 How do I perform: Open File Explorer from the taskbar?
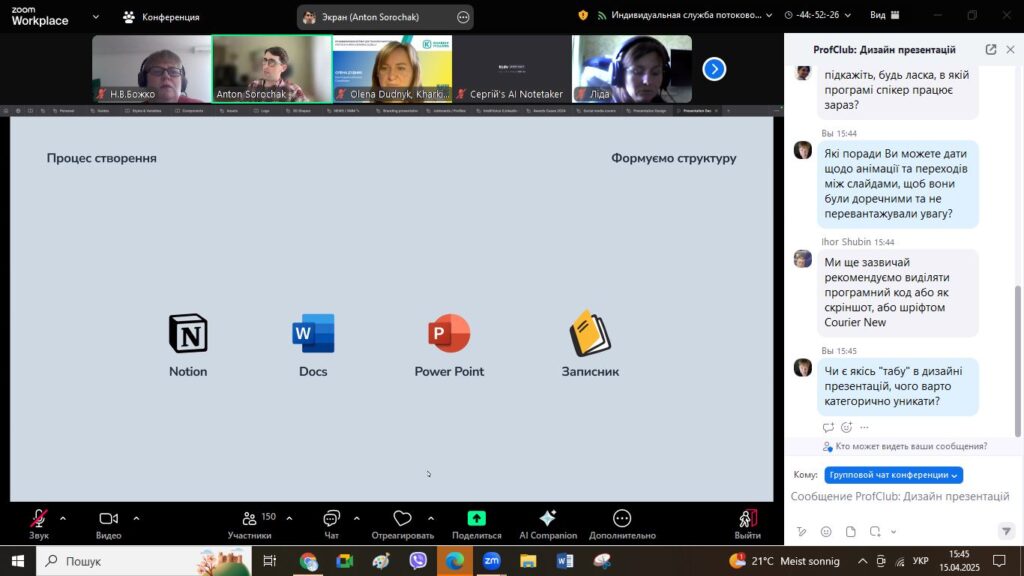pos(528,561)
